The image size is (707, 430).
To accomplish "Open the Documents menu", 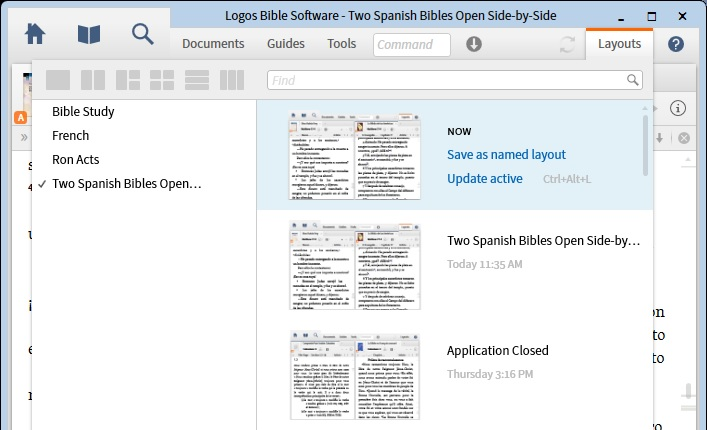I will (x=213, y=44).
